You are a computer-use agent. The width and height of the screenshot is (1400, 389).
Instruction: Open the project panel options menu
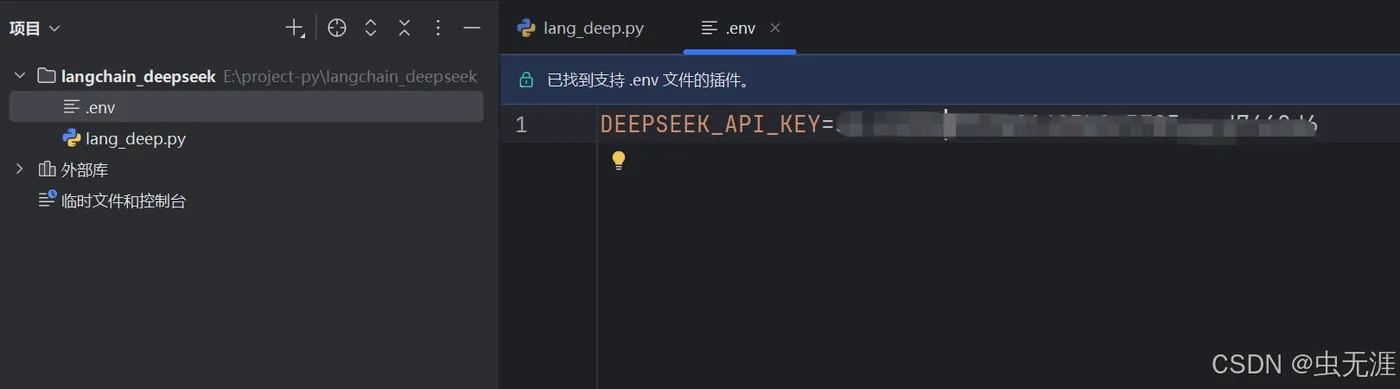tap(438, 28)
